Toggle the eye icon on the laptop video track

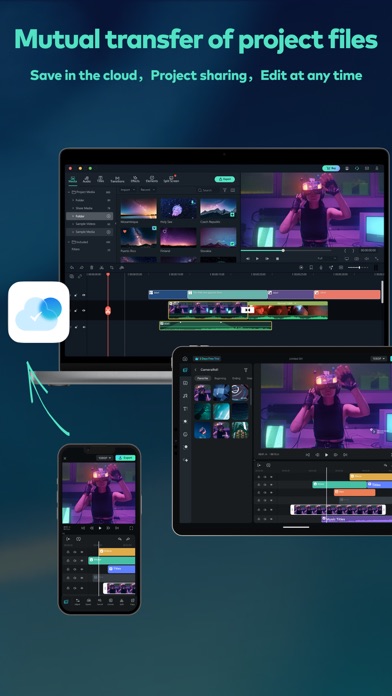[84, 311]
